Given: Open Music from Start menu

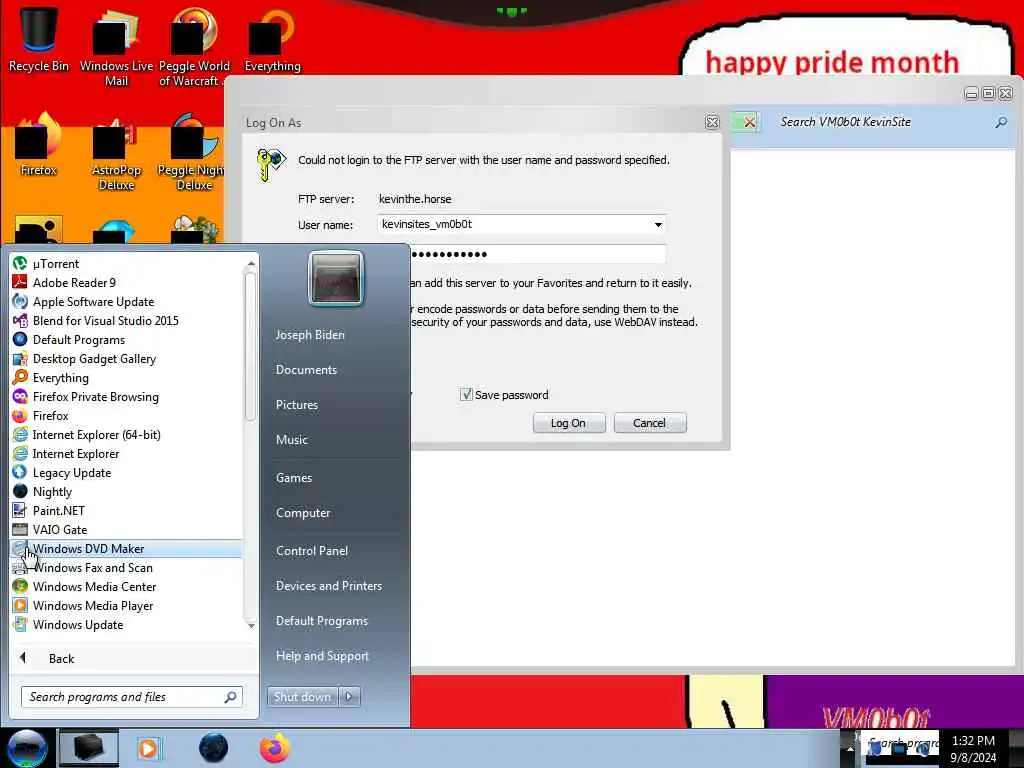Looking at the screenshot, I should (x=291, y=440).
